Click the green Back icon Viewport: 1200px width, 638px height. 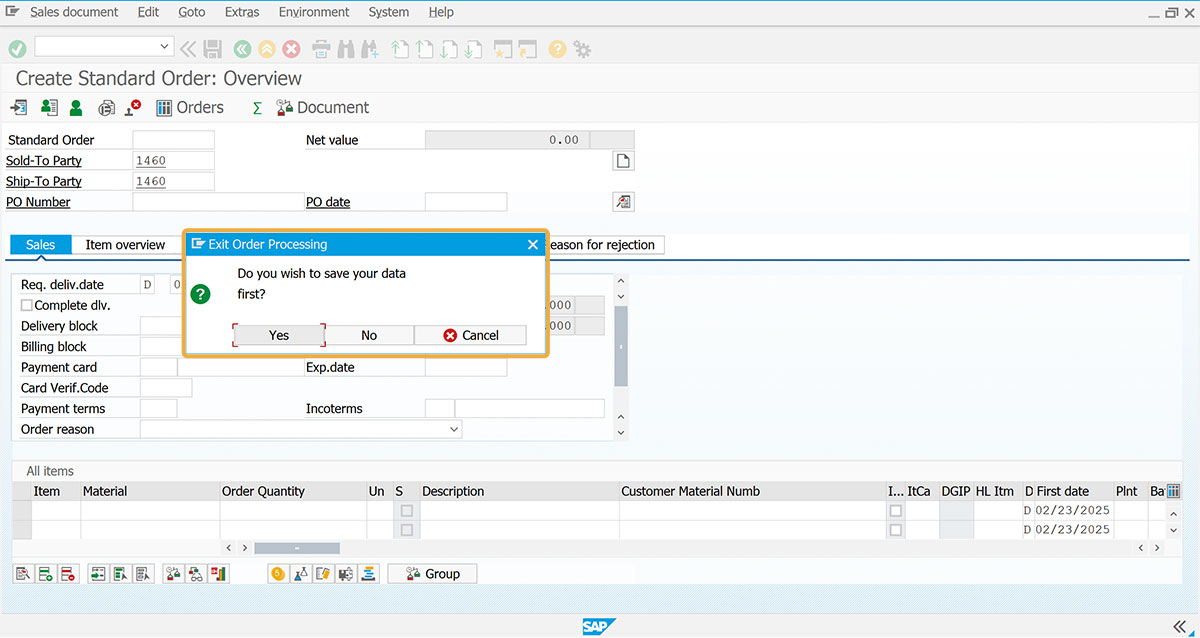(x=242, y=48)
